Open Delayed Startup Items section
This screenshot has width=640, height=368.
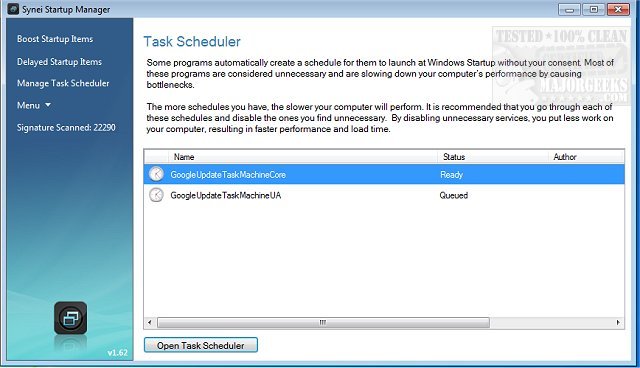tap(59, 62)
